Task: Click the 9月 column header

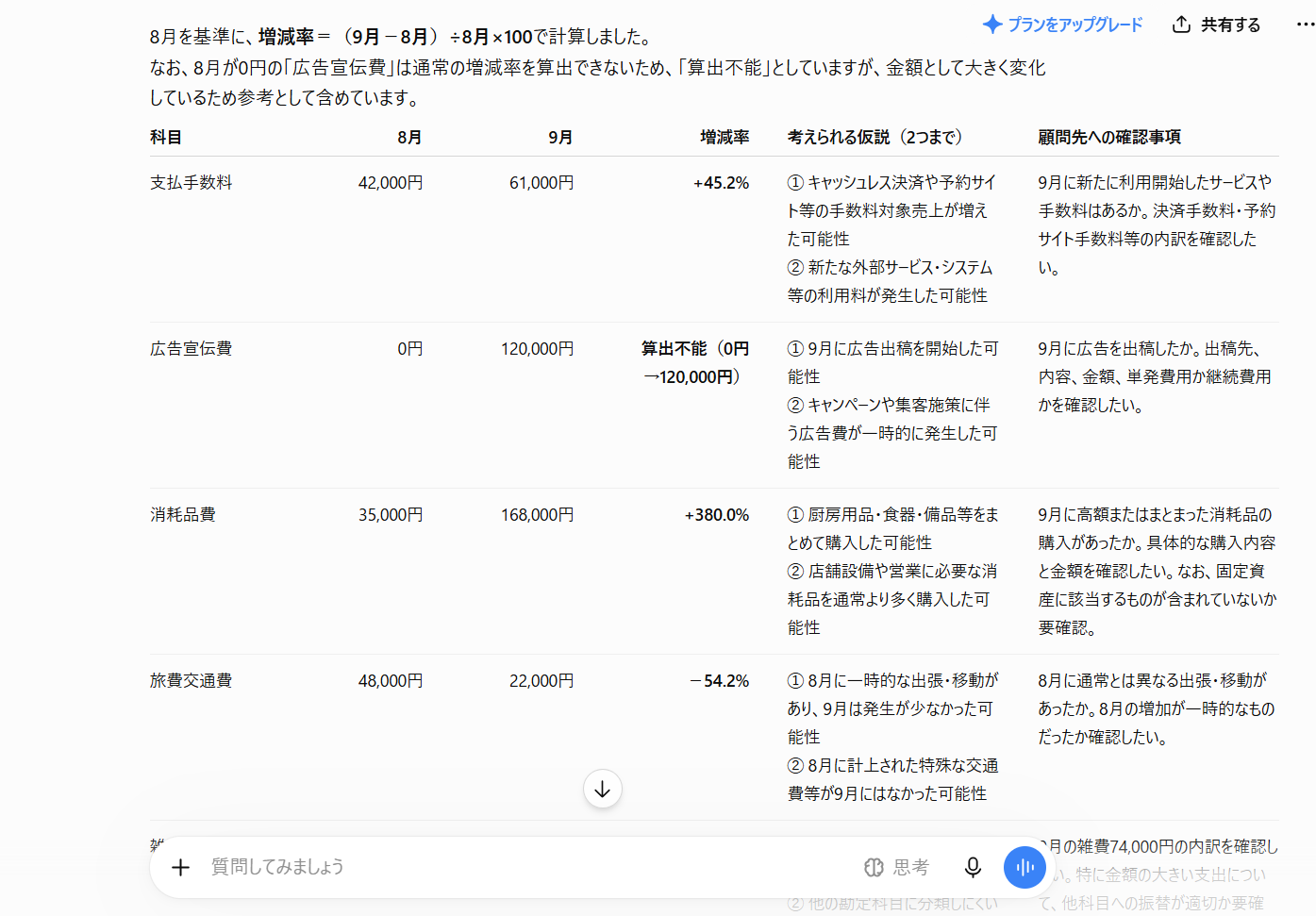Action: pyautogui.click(x=560, y=137)
